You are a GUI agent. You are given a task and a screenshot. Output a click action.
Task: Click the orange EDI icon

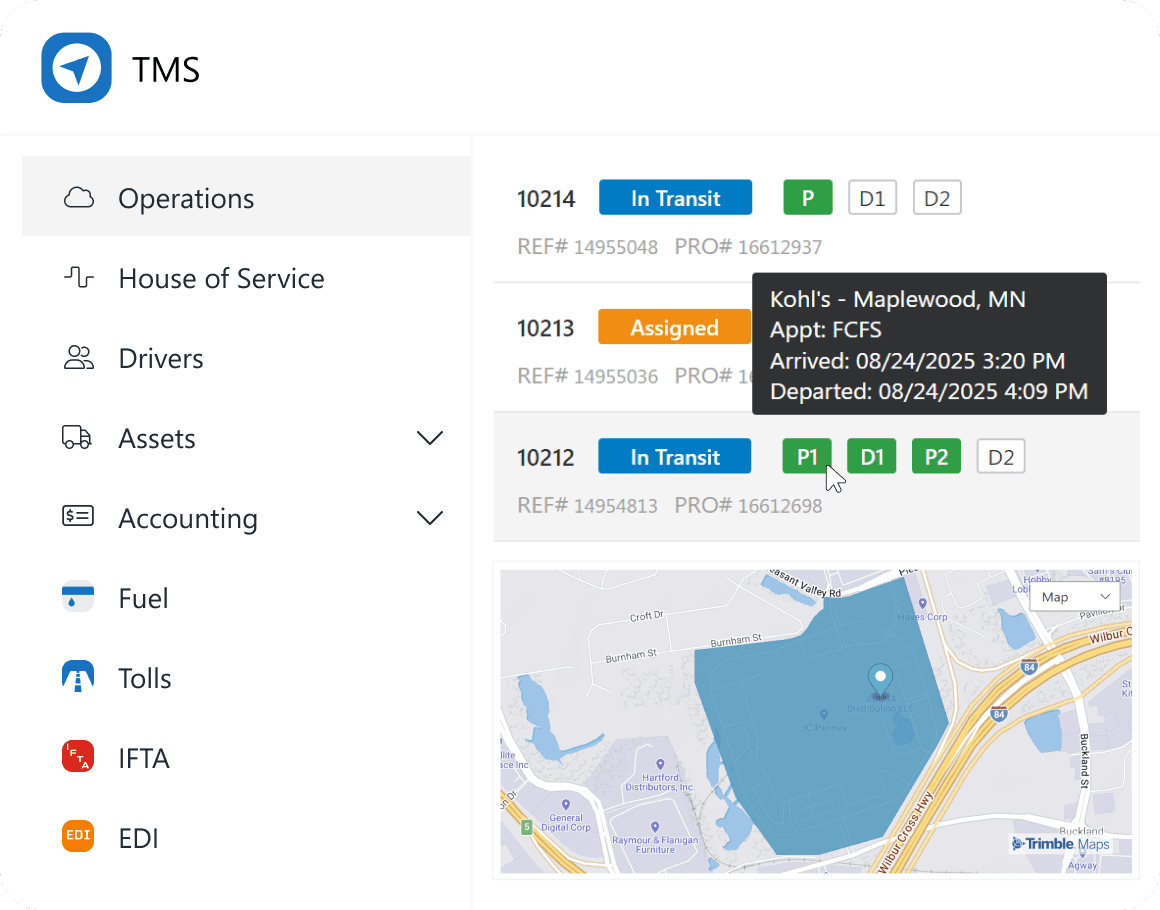click(77, 837)
